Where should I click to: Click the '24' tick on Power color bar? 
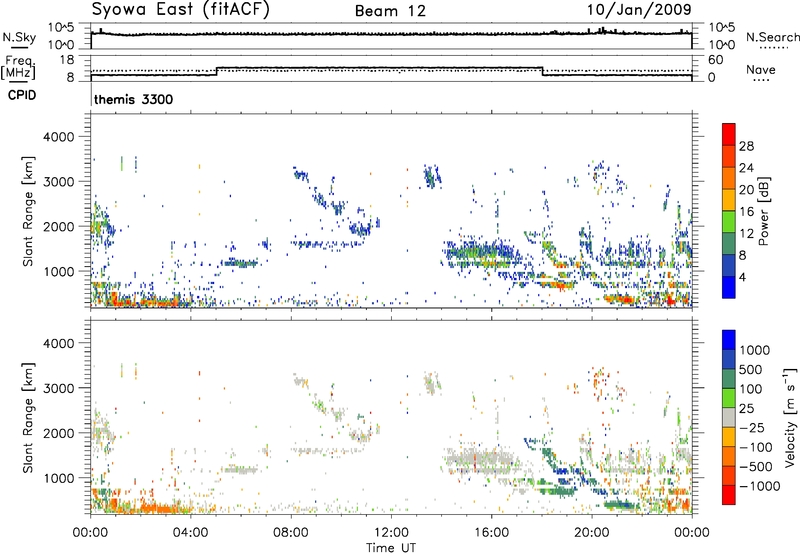coord(746,168)
